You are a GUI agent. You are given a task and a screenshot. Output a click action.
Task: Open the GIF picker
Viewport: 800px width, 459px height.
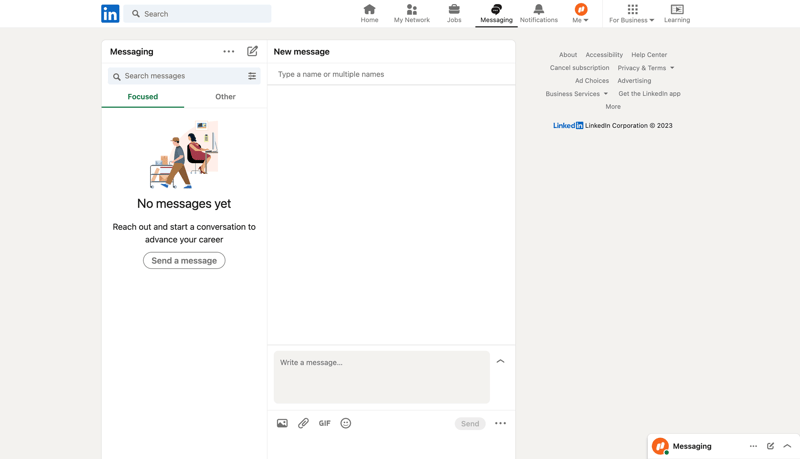click(324, 423)
